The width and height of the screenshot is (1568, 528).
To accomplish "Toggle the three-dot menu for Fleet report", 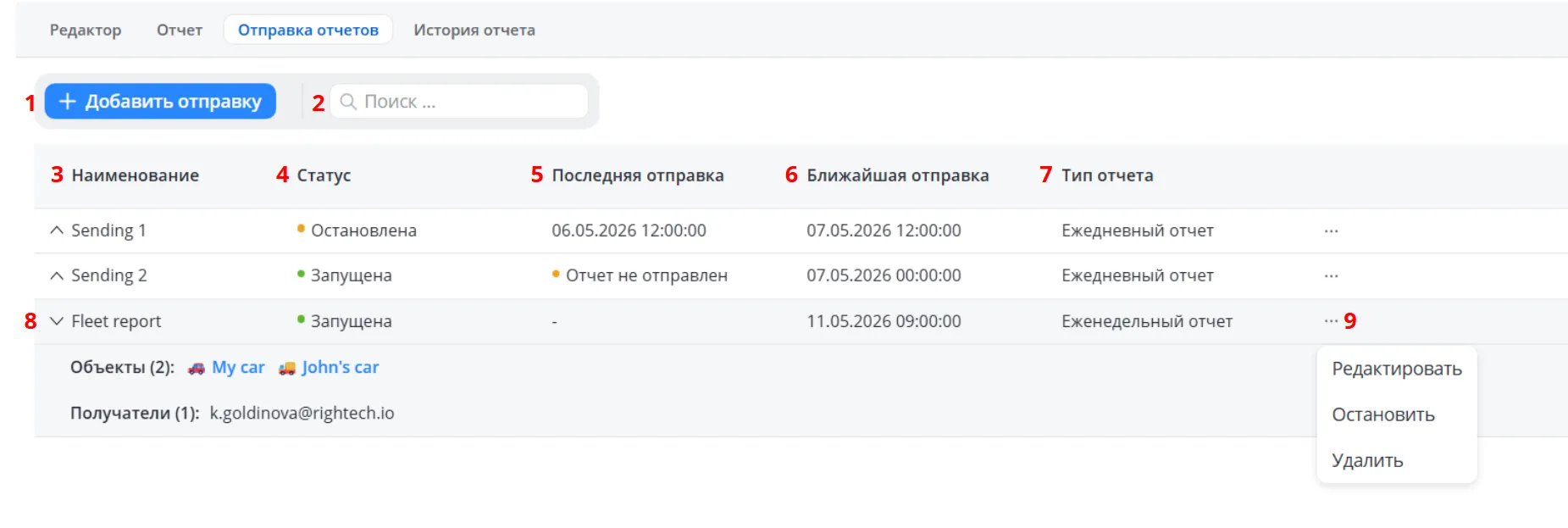I will (x=1331, y=321).
